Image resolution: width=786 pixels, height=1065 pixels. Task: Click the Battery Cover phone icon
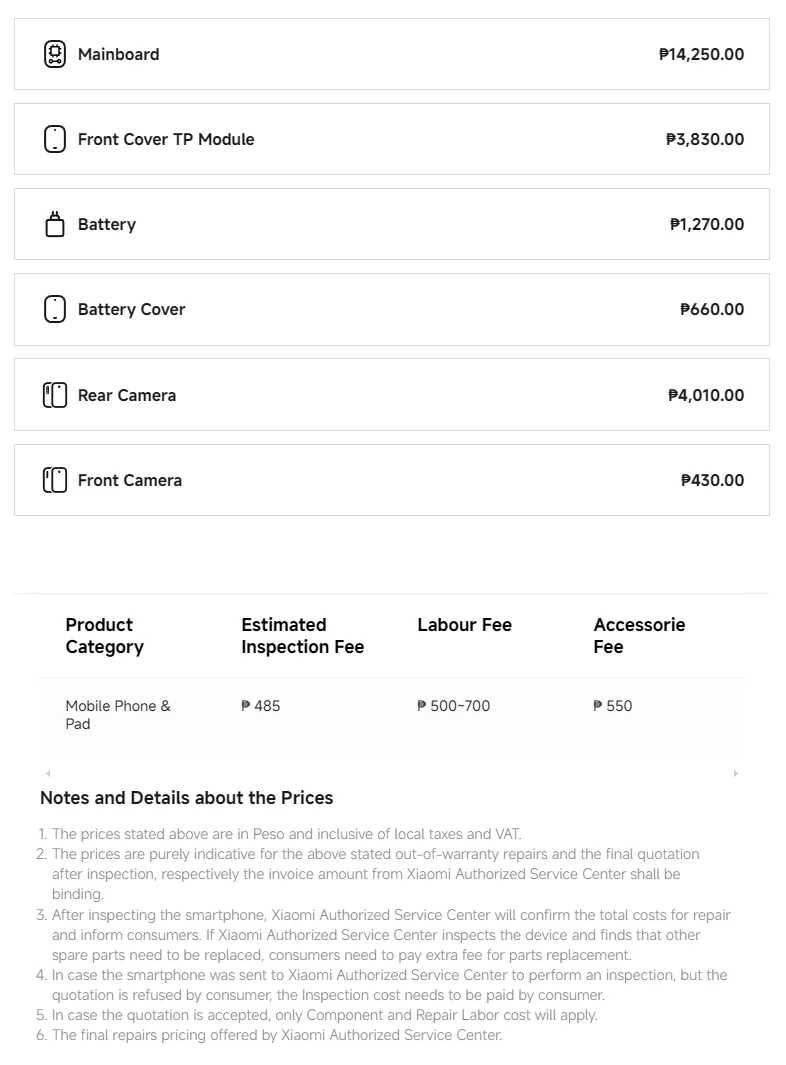coord(55,309)
